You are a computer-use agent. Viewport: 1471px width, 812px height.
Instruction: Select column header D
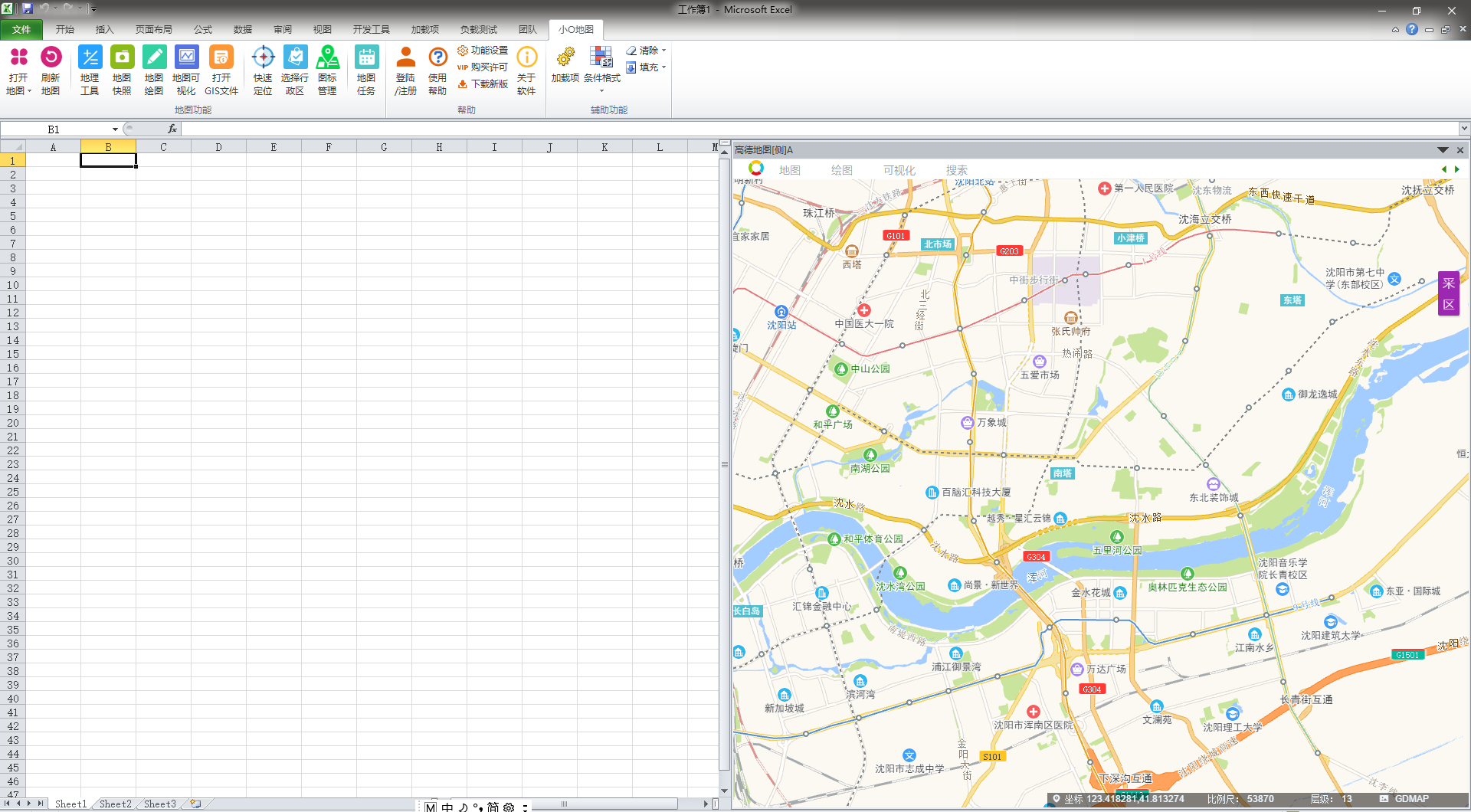[218, 147]
